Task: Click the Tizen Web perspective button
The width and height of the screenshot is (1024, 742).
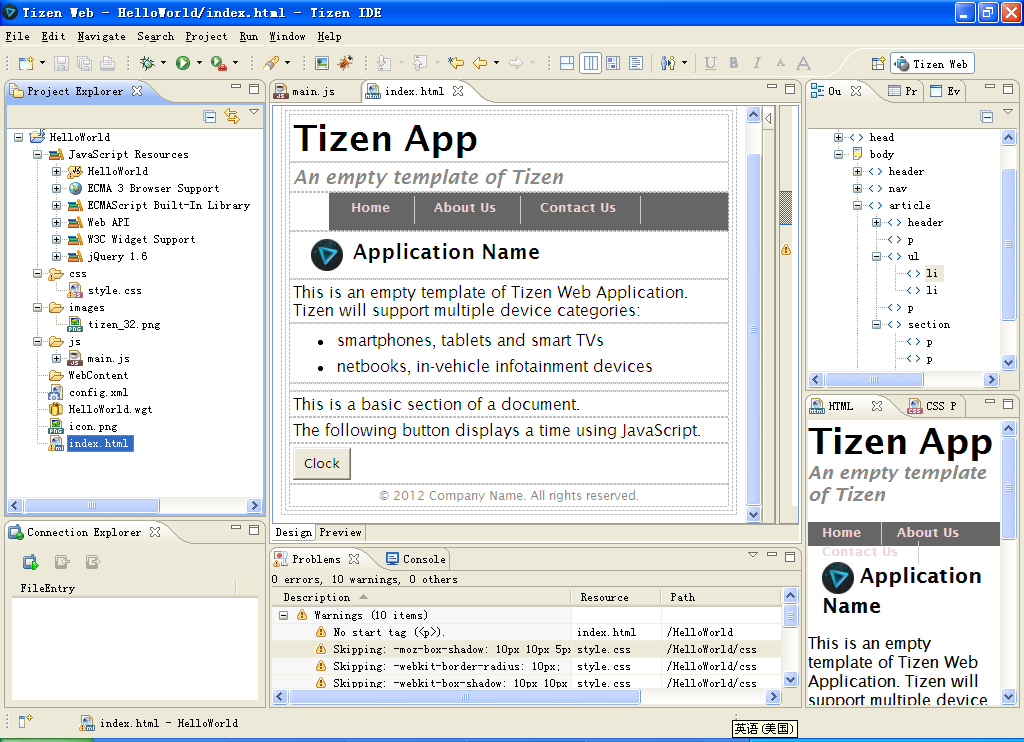Action: 933,64
